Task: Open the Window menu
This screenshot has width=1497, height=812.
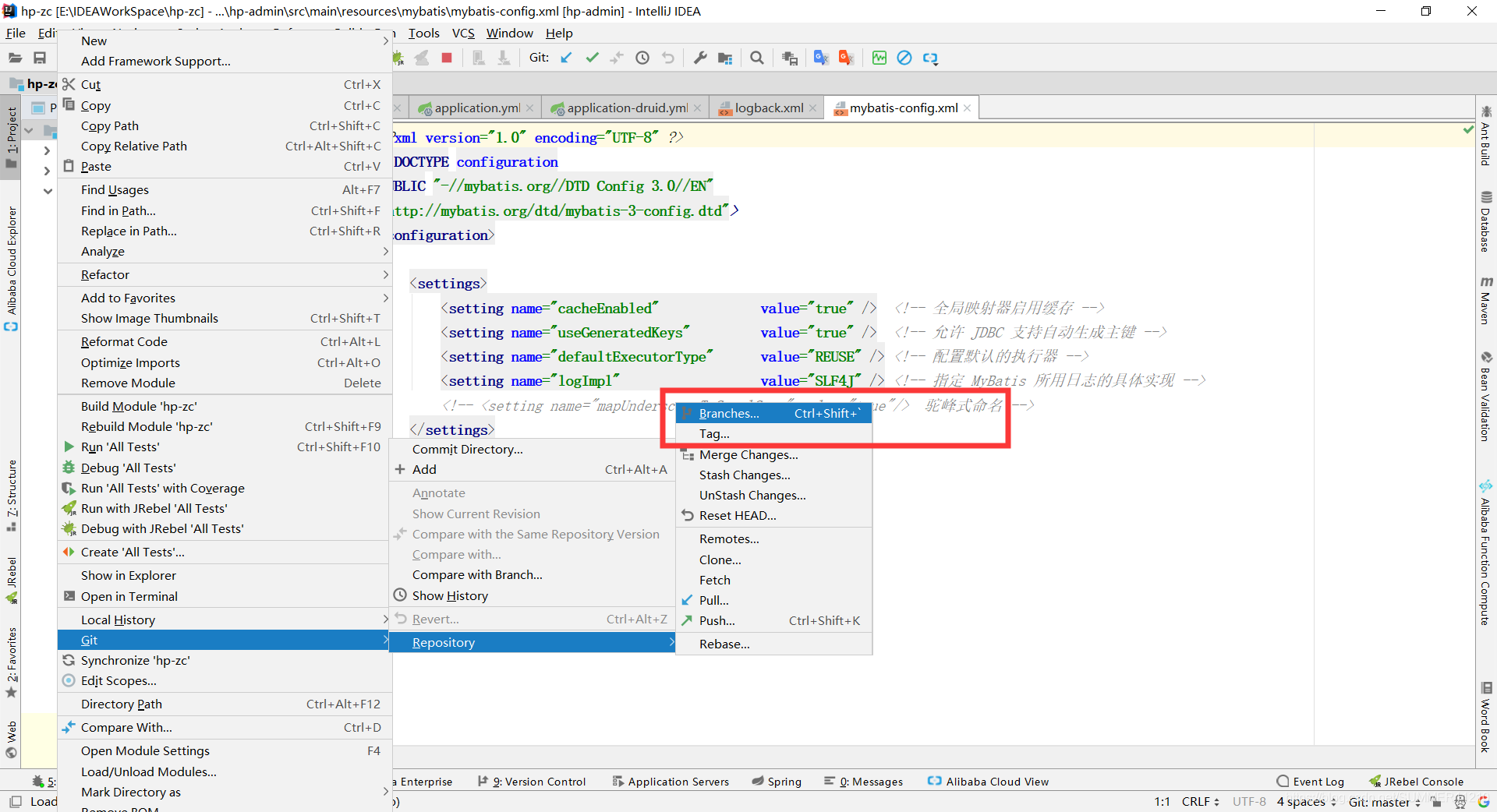Action: pyautogui.click(x=509, y=33)
